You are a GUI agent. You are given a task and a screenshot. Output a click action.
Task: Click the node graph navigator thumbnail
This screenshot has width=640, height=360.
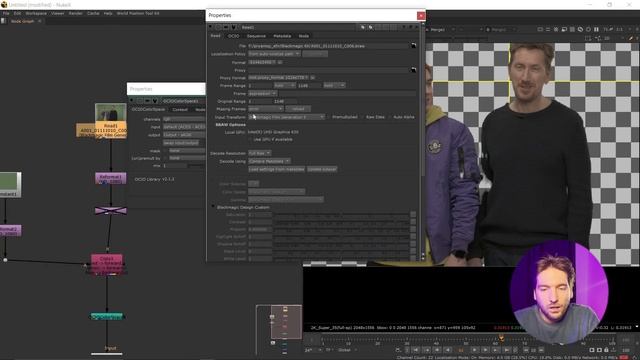tap(279, 329)
